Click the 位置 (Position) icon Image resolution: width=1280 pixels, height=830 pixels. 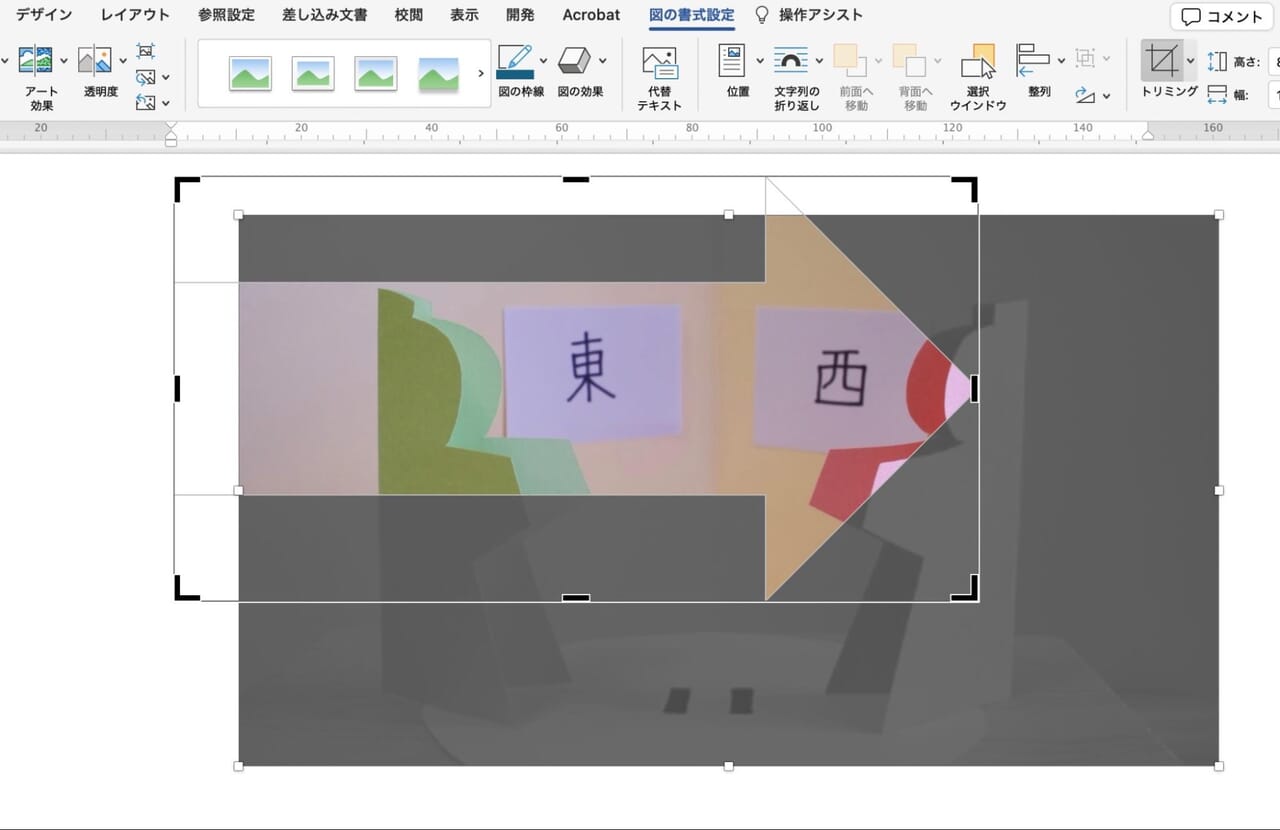click(736, 62)
